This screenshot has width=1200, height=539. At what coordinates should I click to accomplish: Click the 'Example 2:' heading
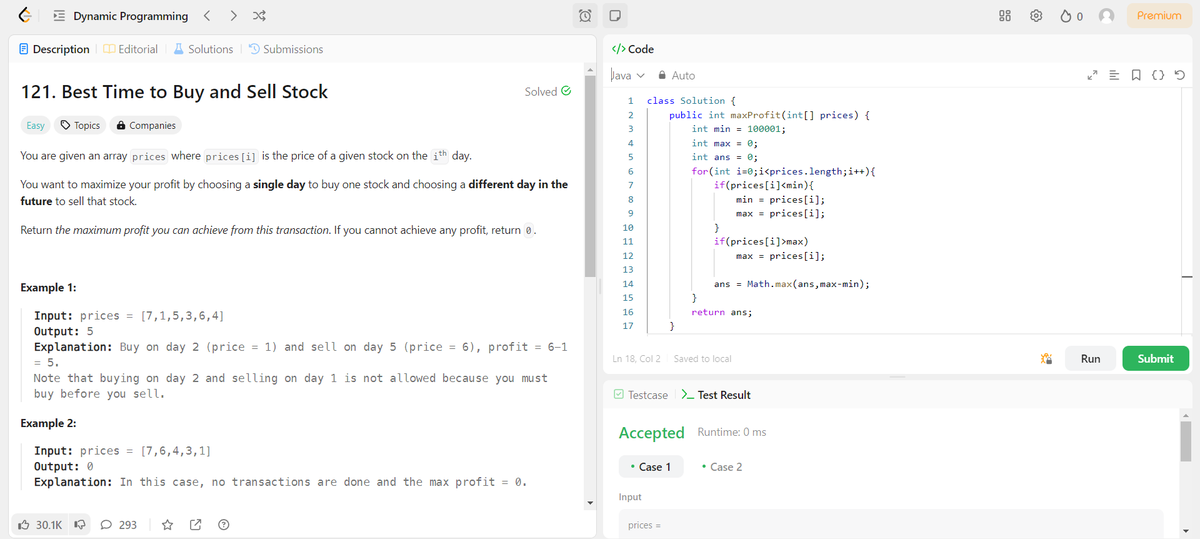point(48,423)
